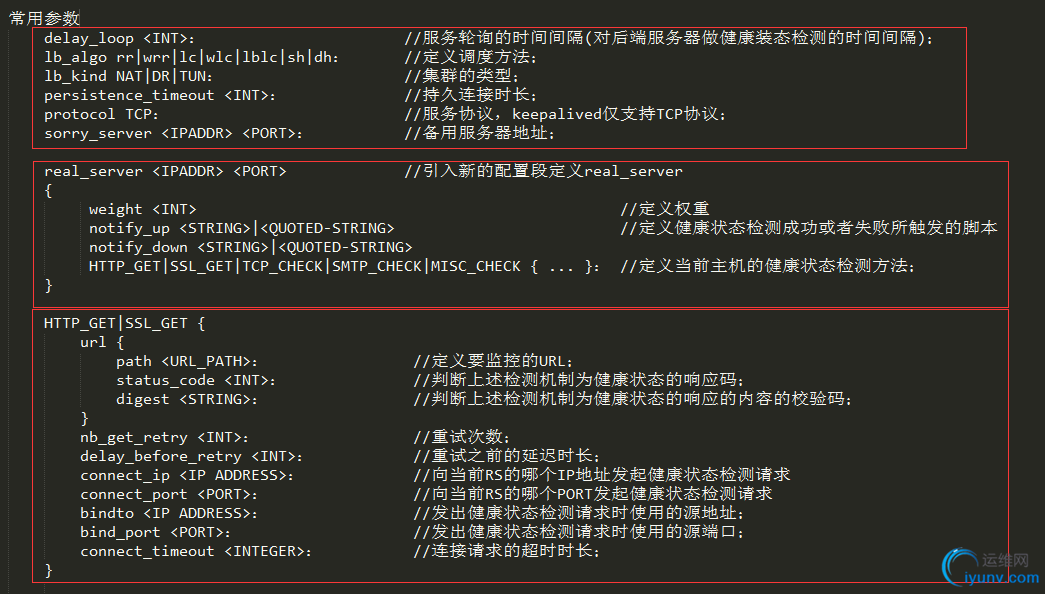1045x594 pixels.
Task: Click the nb_get_retry <INT> parameter
Action: point(164,437)
